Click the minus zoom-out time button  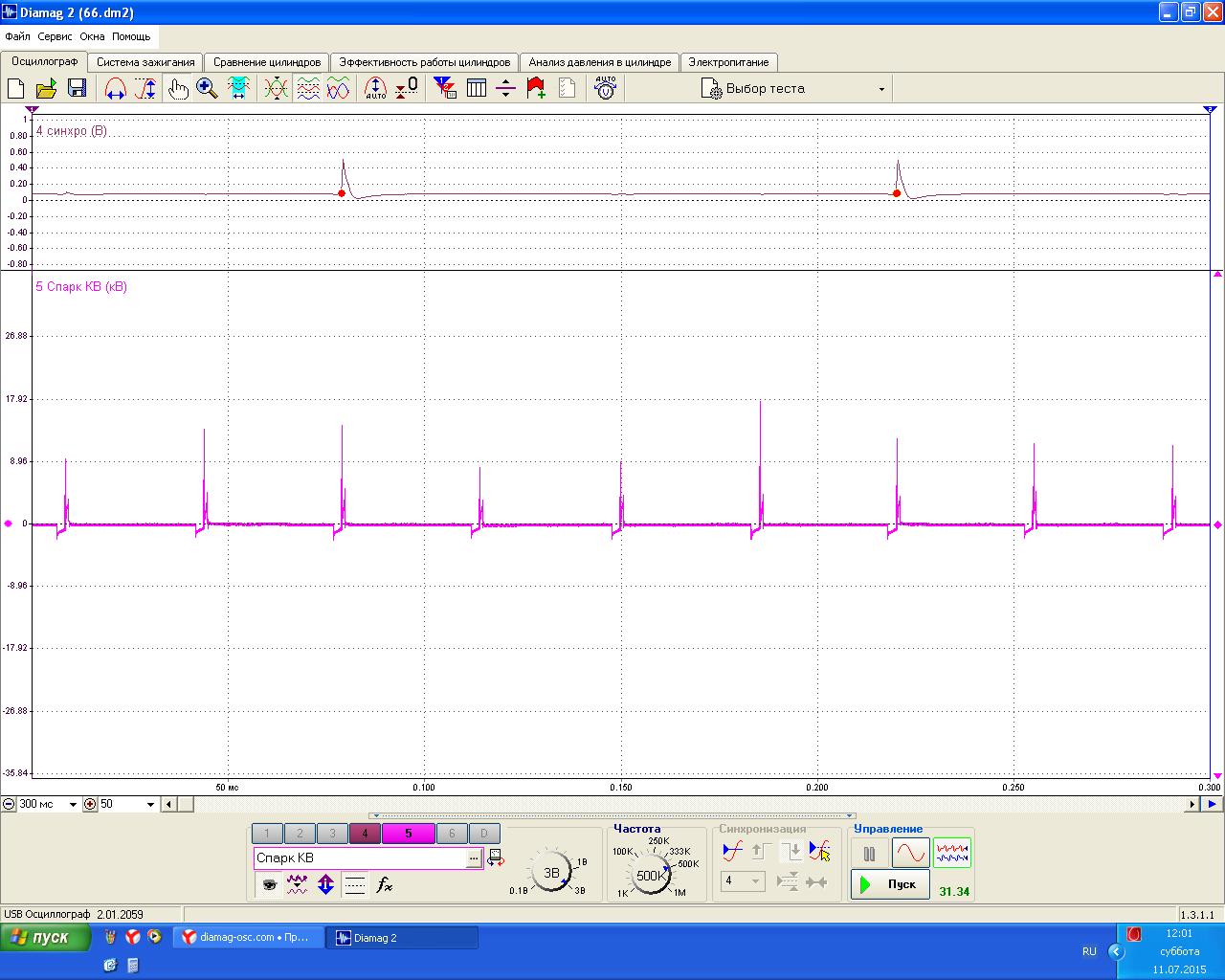[9, 804]
